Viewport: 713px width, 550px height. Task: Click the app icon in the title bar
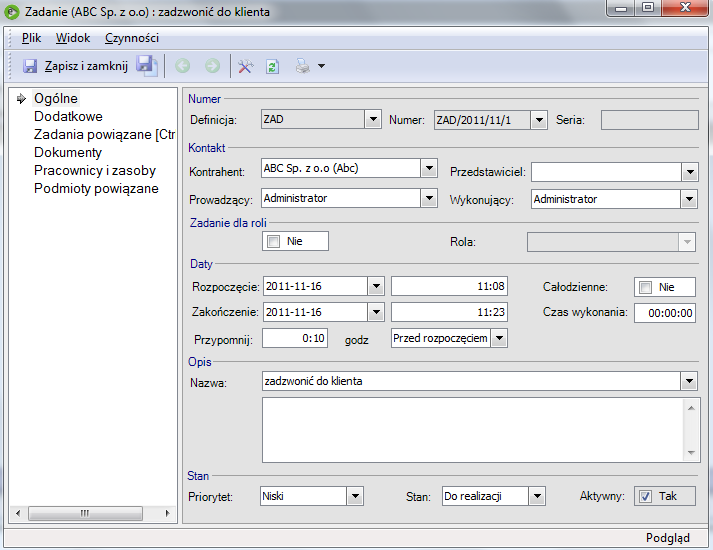coord(11,12)
